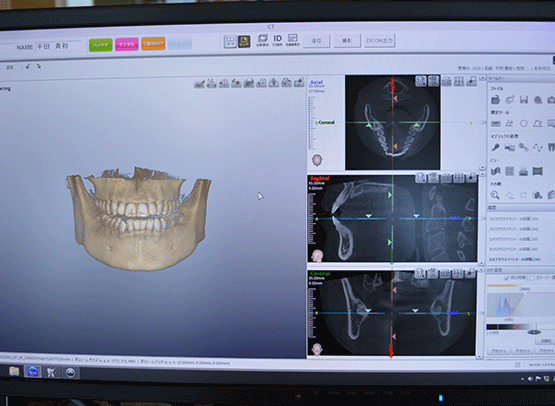Click the implant placement tool icon
This screenshot has width=555, height=406.
(x=496, y=147)
